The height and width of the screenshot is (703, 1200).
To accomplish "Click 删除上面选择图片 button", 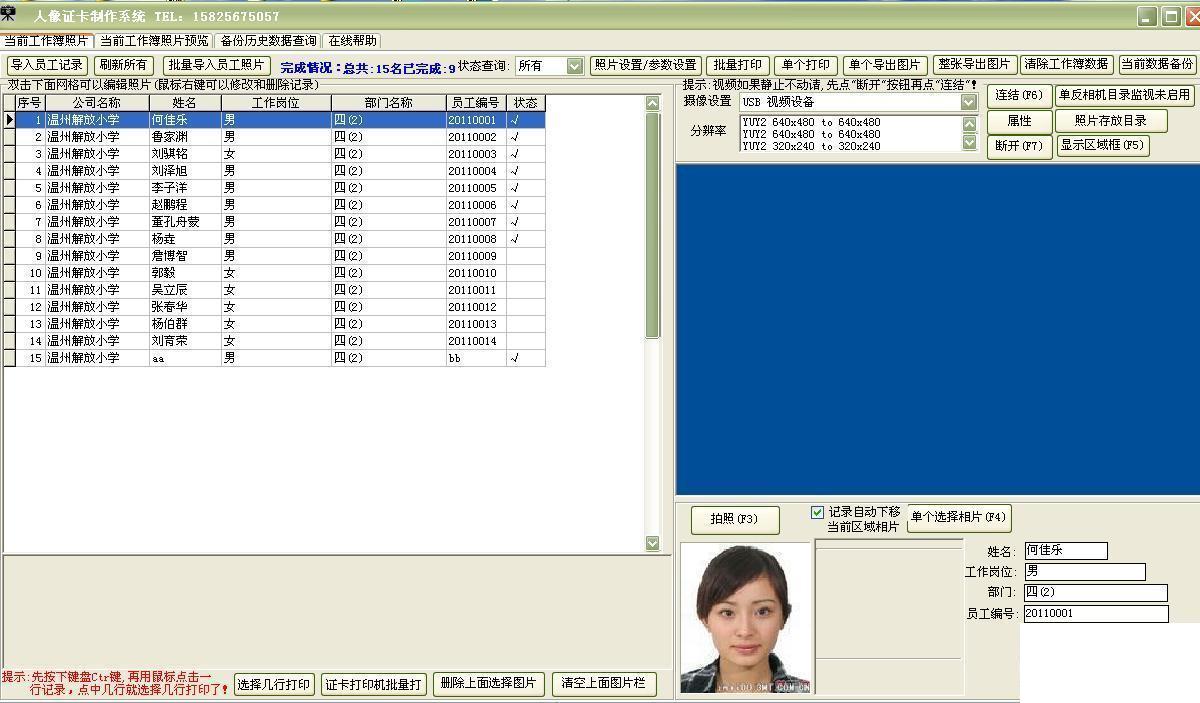I will (x=489, y=684).
